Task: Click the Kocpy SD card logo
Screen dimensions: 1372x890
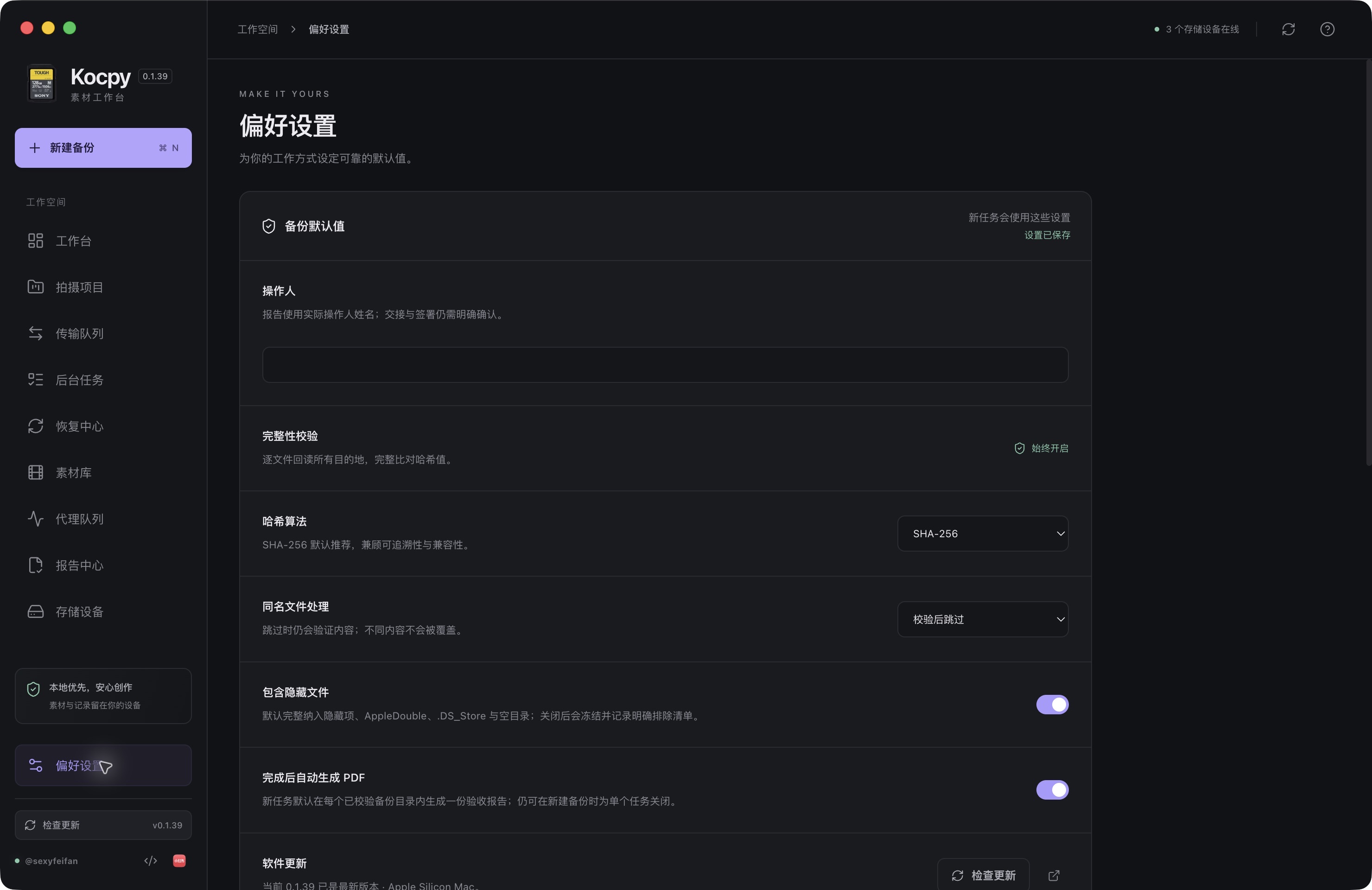Action: (42, 83)
